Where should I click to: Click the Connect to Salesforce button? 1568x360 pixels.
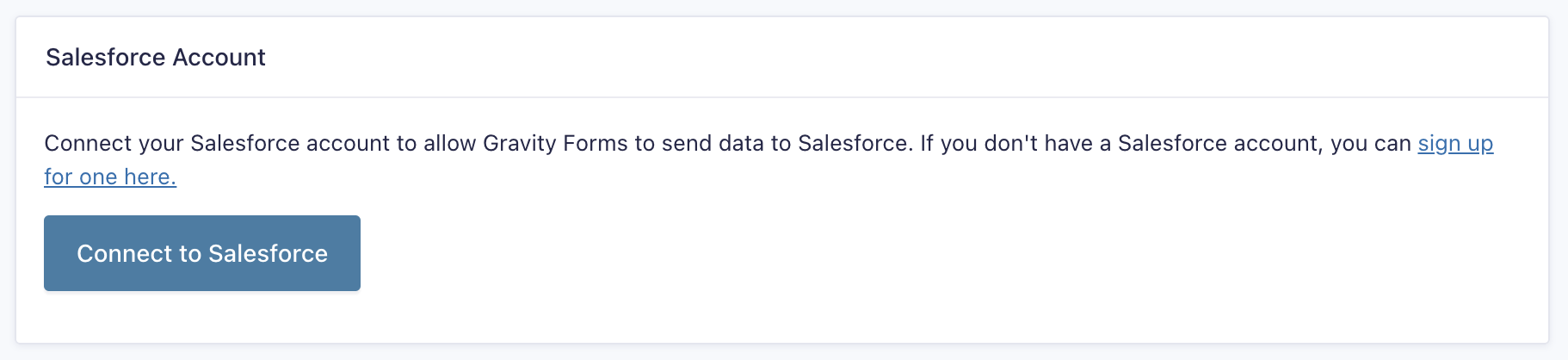[x=202, y=253]
